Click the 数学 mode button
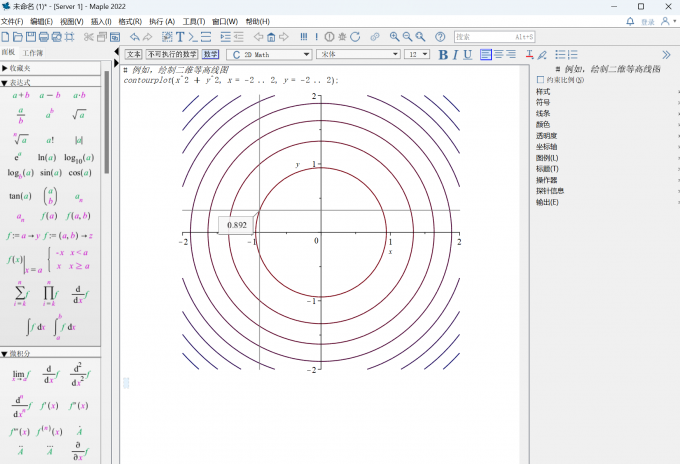 click(211, 54)
